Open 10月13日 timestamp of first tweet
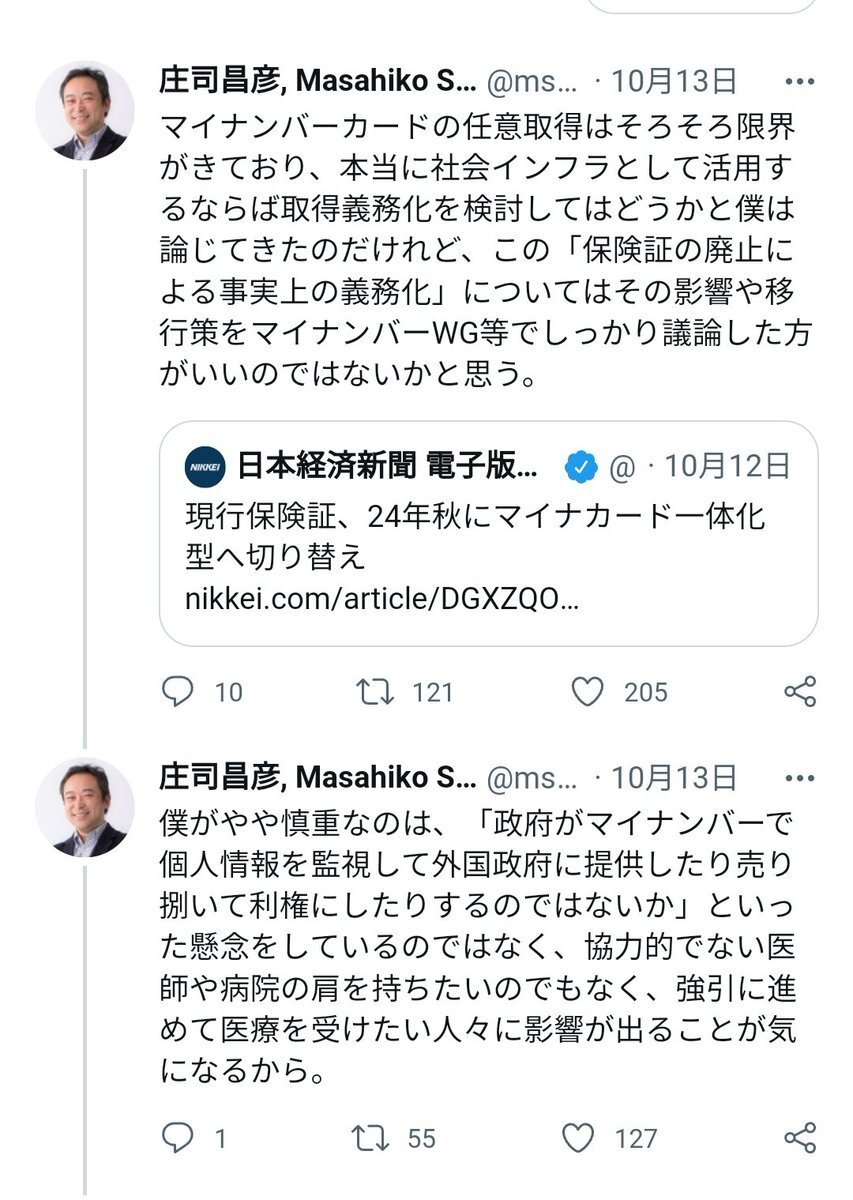Image resolution: width=853 pixels, height=1200 pixels. (673, 81)
